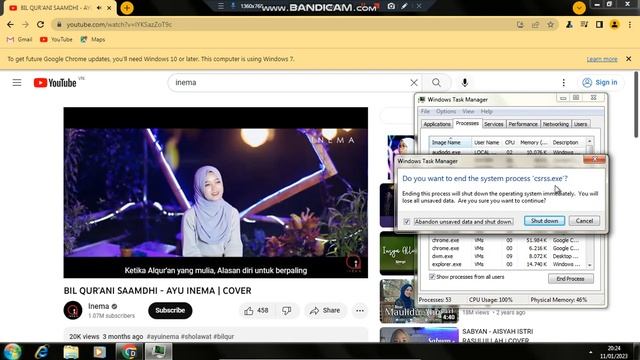Image resolution: width=640 pixels, height=360 pixels.
Task: Open the Learn more link
Action: 602,59
